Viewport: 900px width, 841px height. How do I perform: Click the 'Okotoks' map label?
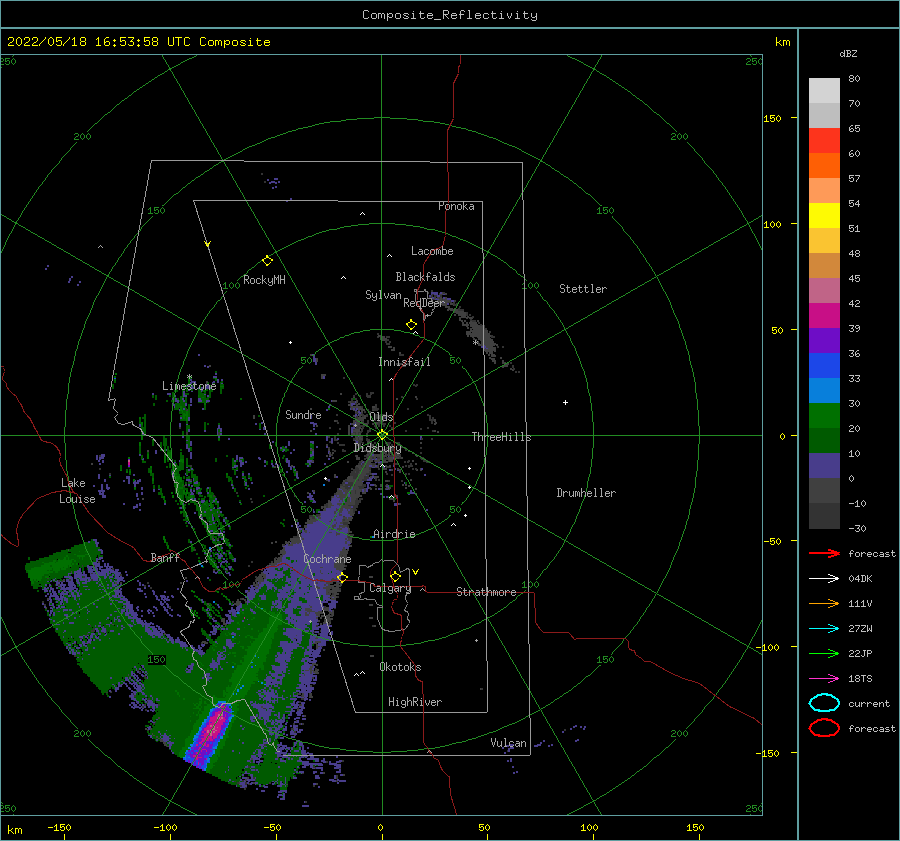[400, 667]
